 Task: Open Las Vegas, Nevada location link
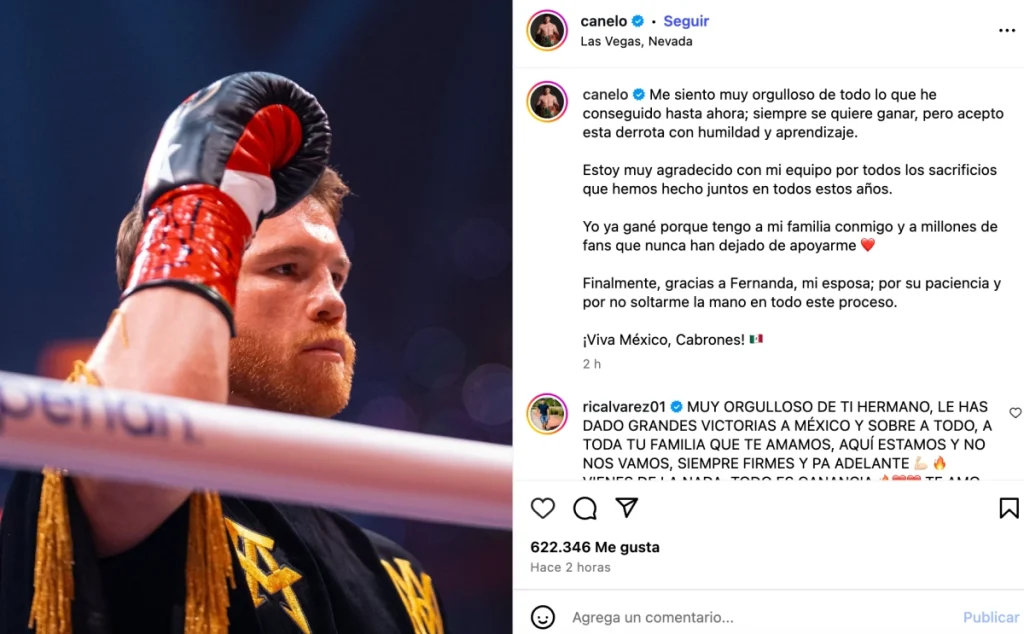636,41
